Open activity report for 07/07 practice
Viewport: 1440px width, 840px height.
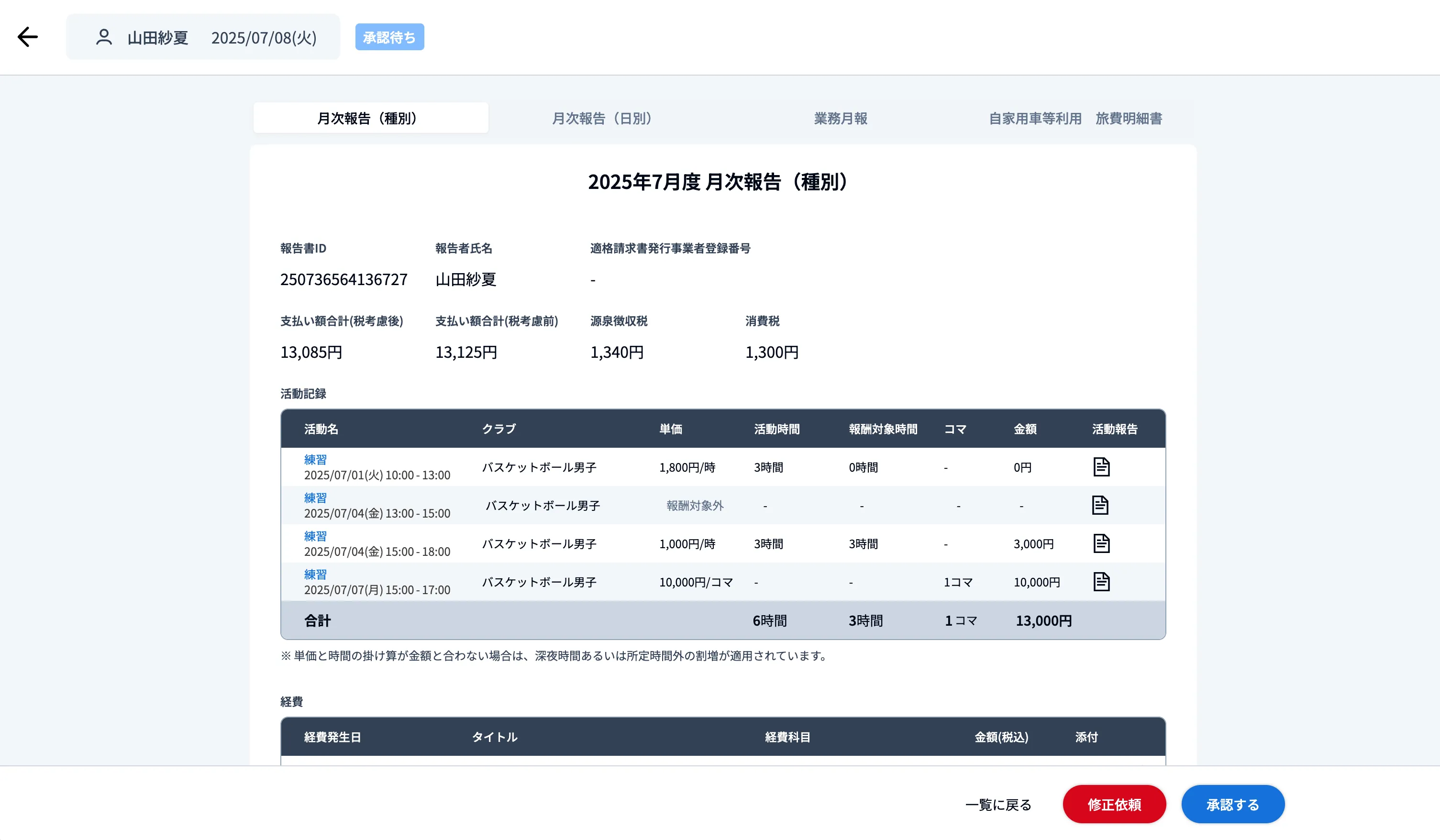coord(1100,582)
